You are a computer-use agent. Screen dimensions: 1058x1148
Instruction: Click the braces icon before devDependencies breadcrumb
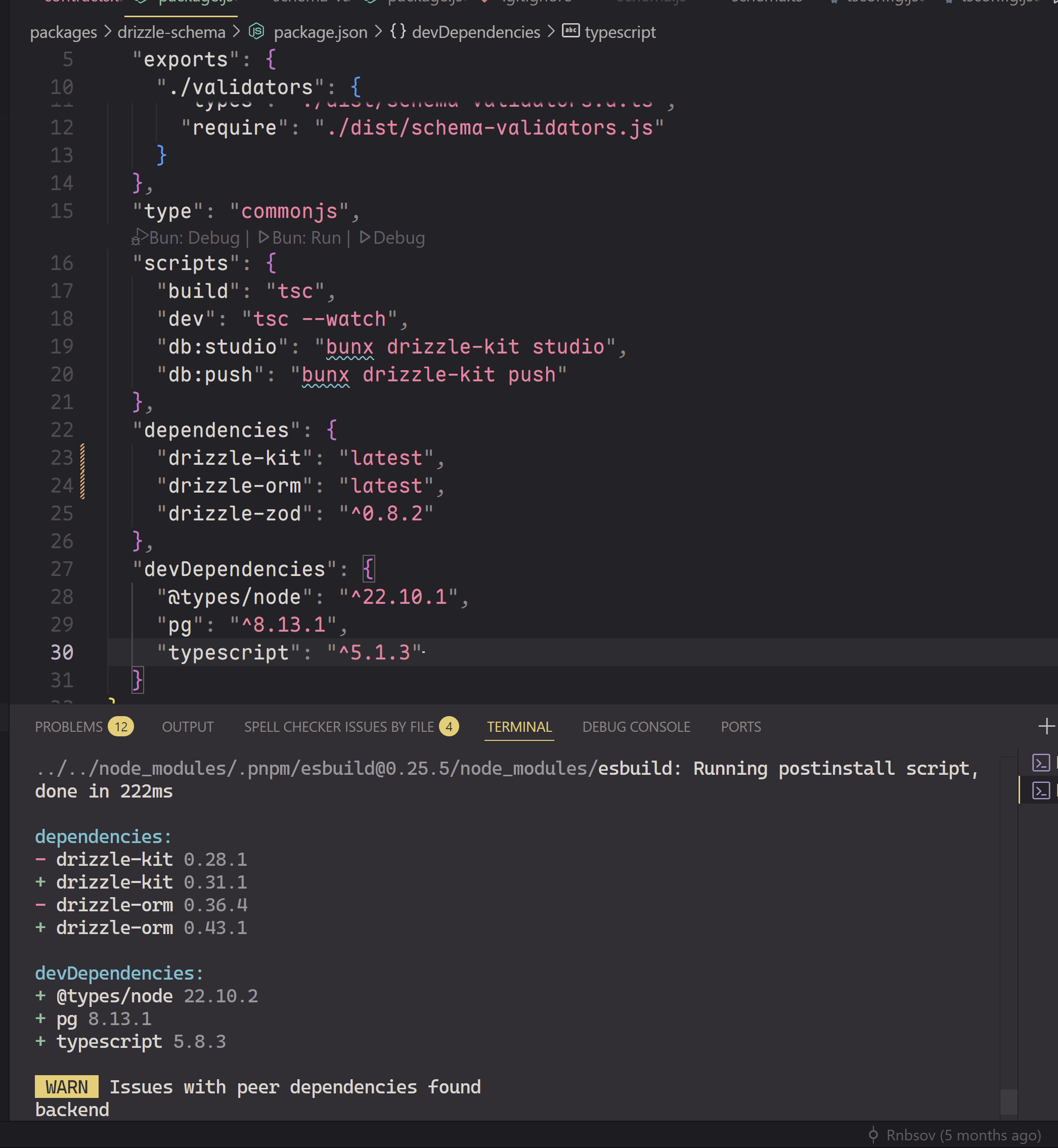[x=398, y=31]
